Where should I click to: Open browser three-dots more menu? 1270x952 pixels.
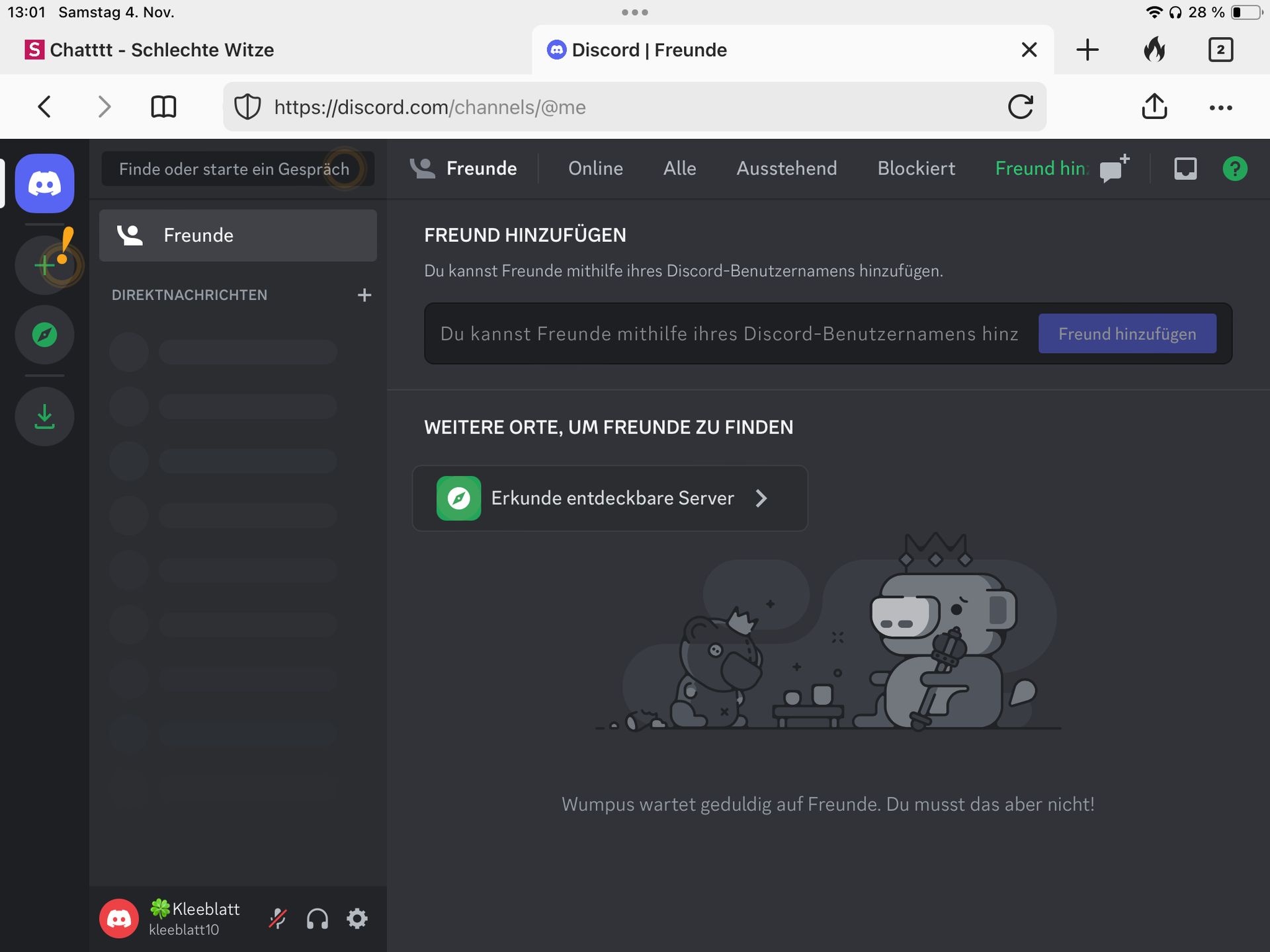[x=1220, y=107]
